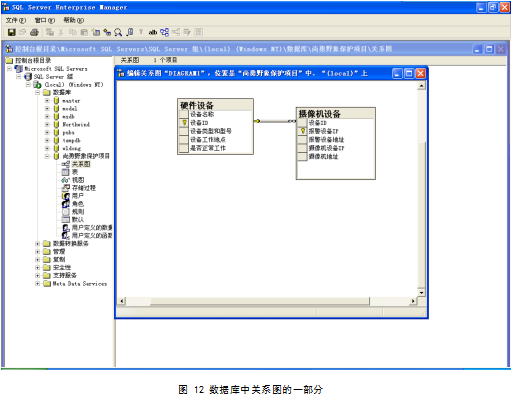Viewport: 512px width, 397px height.
Task: Select the 摄像机地址 column row
Action: (x=336, y=156)
